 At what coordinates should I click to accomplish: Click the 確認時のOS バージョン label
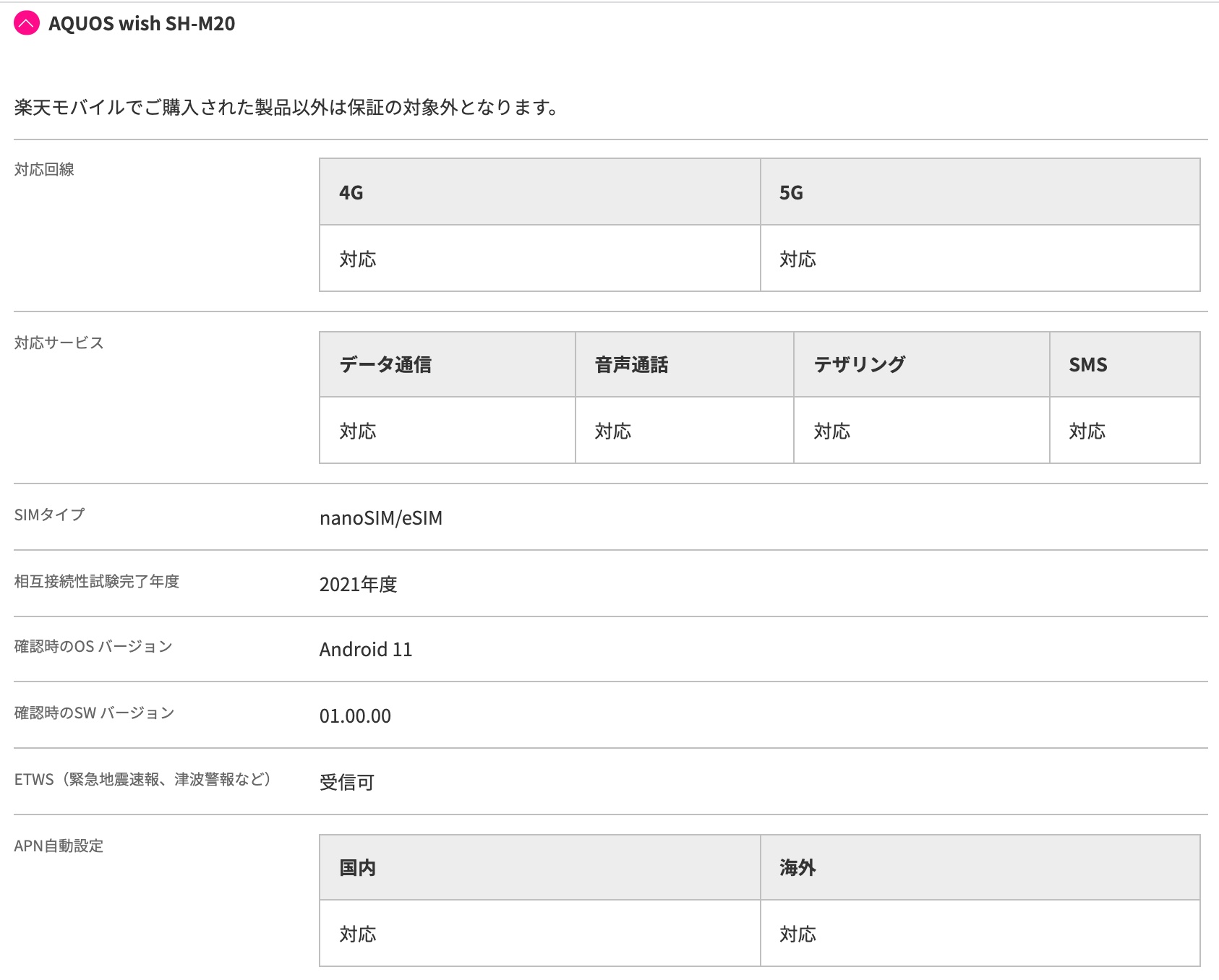point(93,646)
